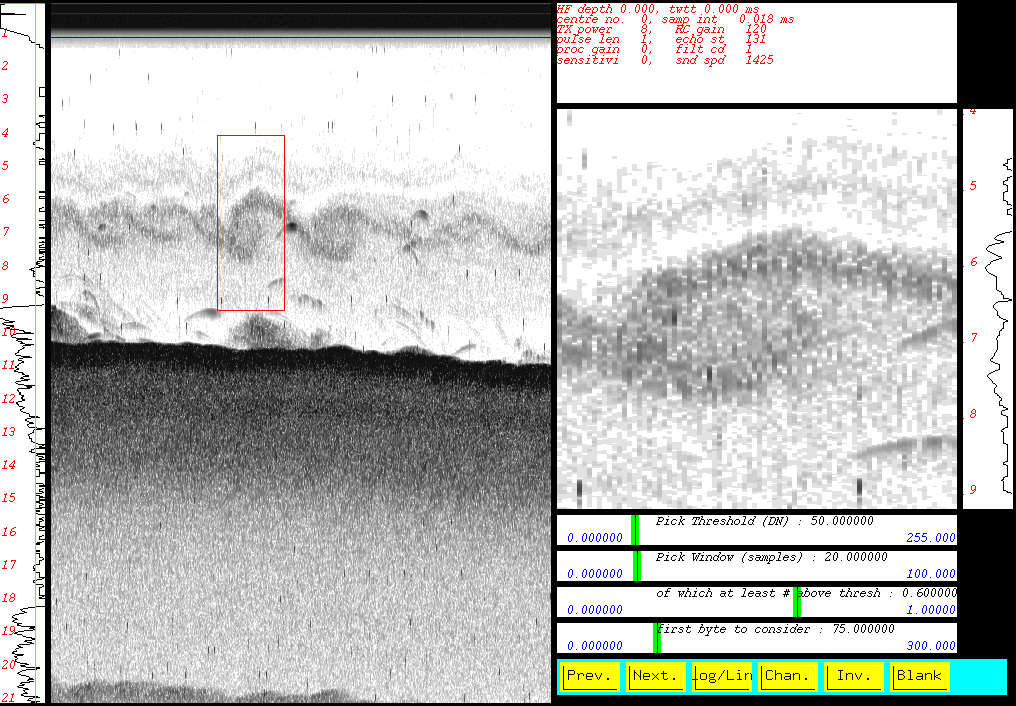Image resolution: width=1016 pixels, height=706 pixels.
Task: Toggle the Inv. invert display button
Action: [853, 676]
